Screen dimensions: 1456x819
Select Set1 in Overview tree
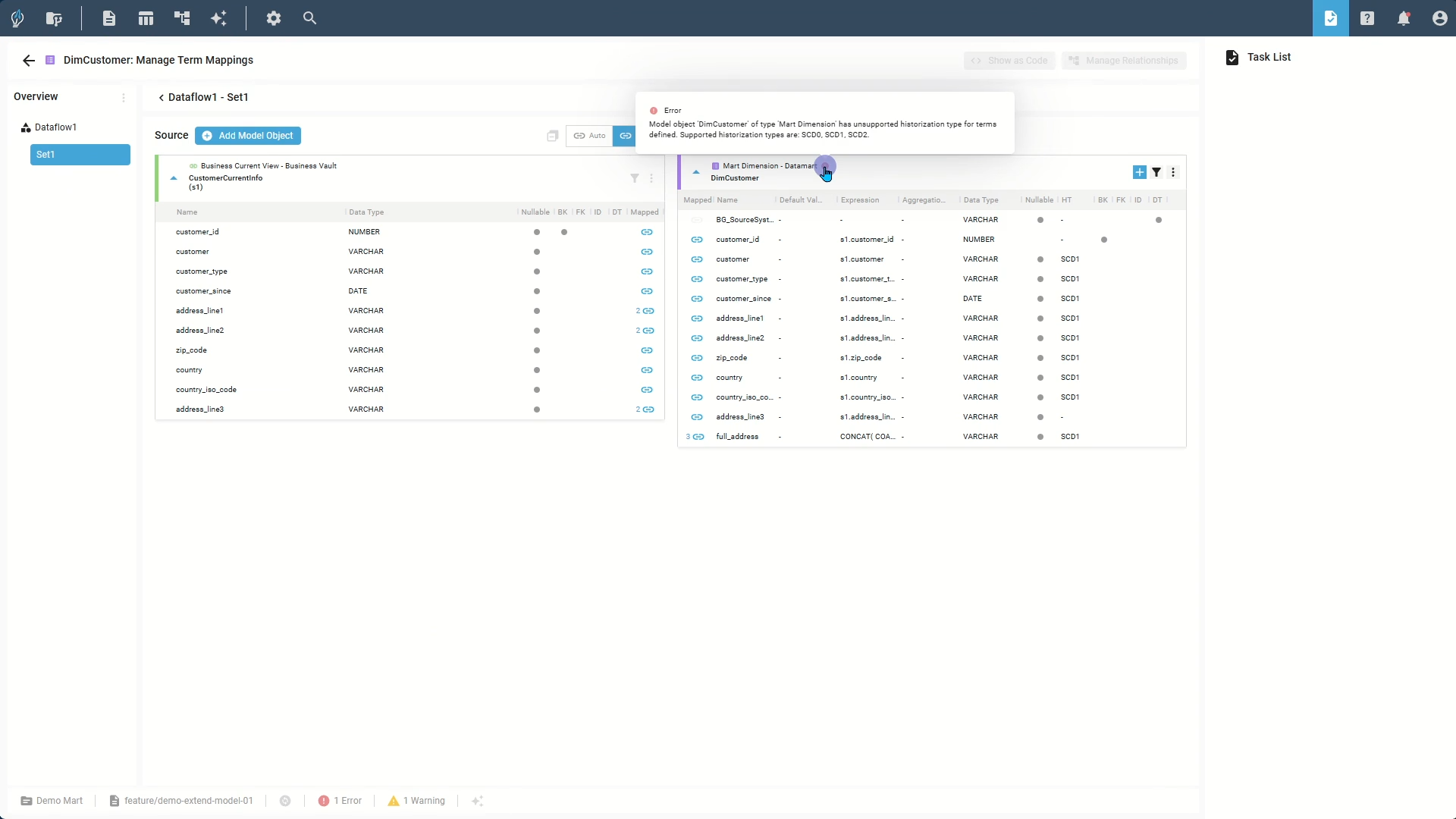click(x=80, y=155)
